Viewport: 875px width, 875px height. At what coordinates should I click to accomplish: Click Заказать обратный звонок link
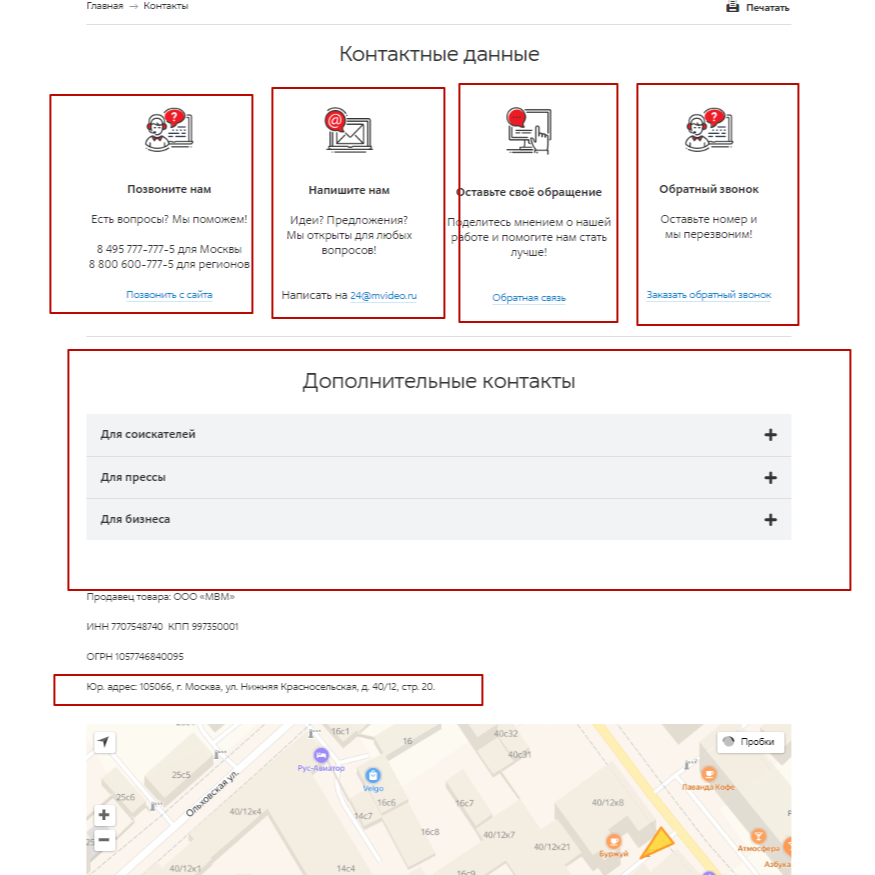[x=709, y=294]
